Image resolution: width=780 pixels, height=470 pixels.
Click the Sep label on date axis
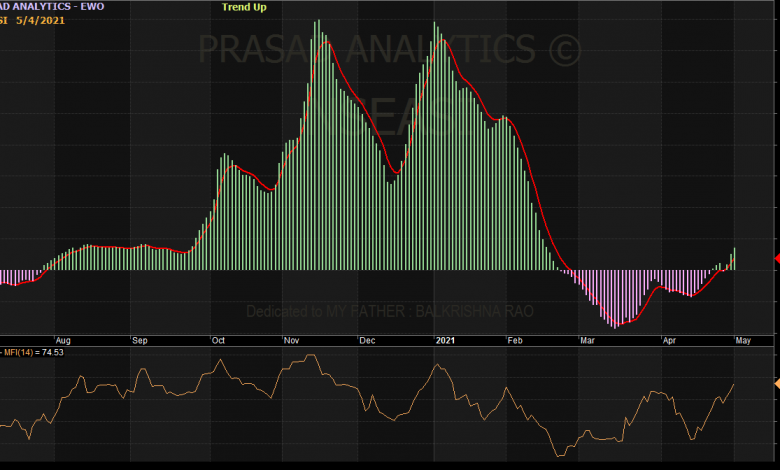tap(140, 340)
